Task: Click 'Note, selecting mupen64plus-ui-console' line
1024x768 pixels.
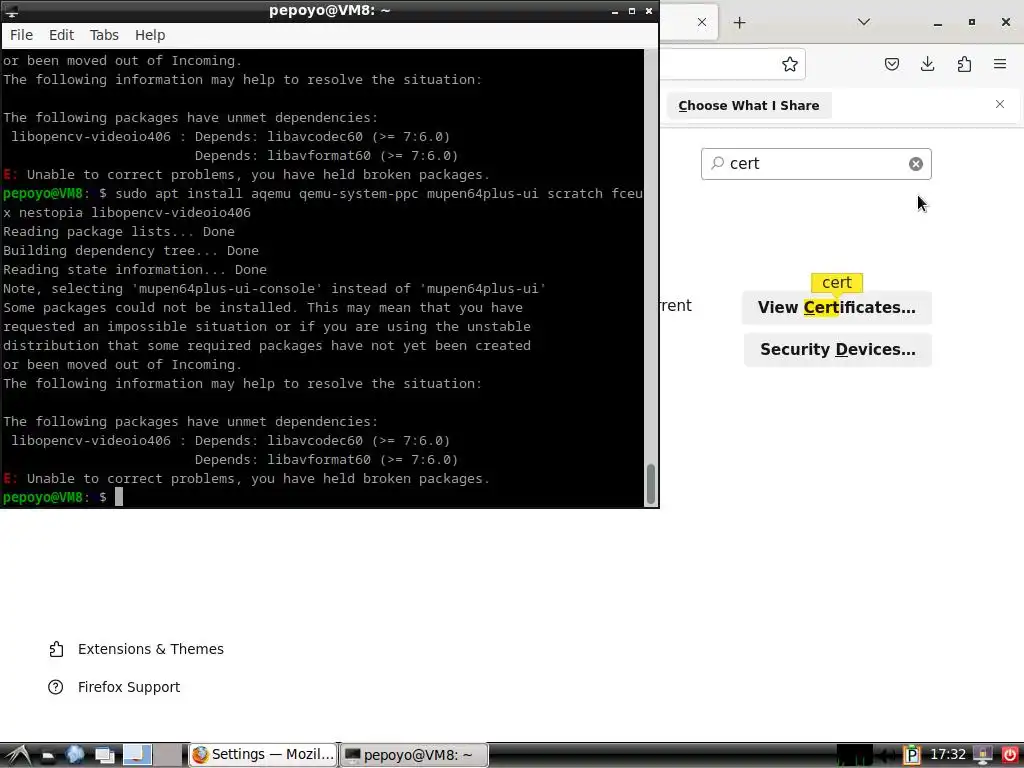Action: [x=274, y=289]
